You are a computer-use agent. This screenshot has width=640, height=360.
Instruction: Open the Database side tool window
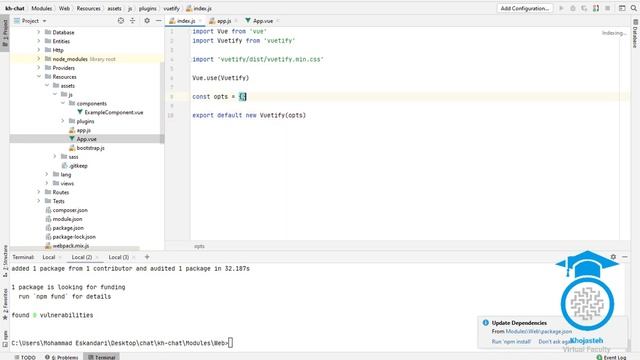pyautogui.click(x=635, y=33)
